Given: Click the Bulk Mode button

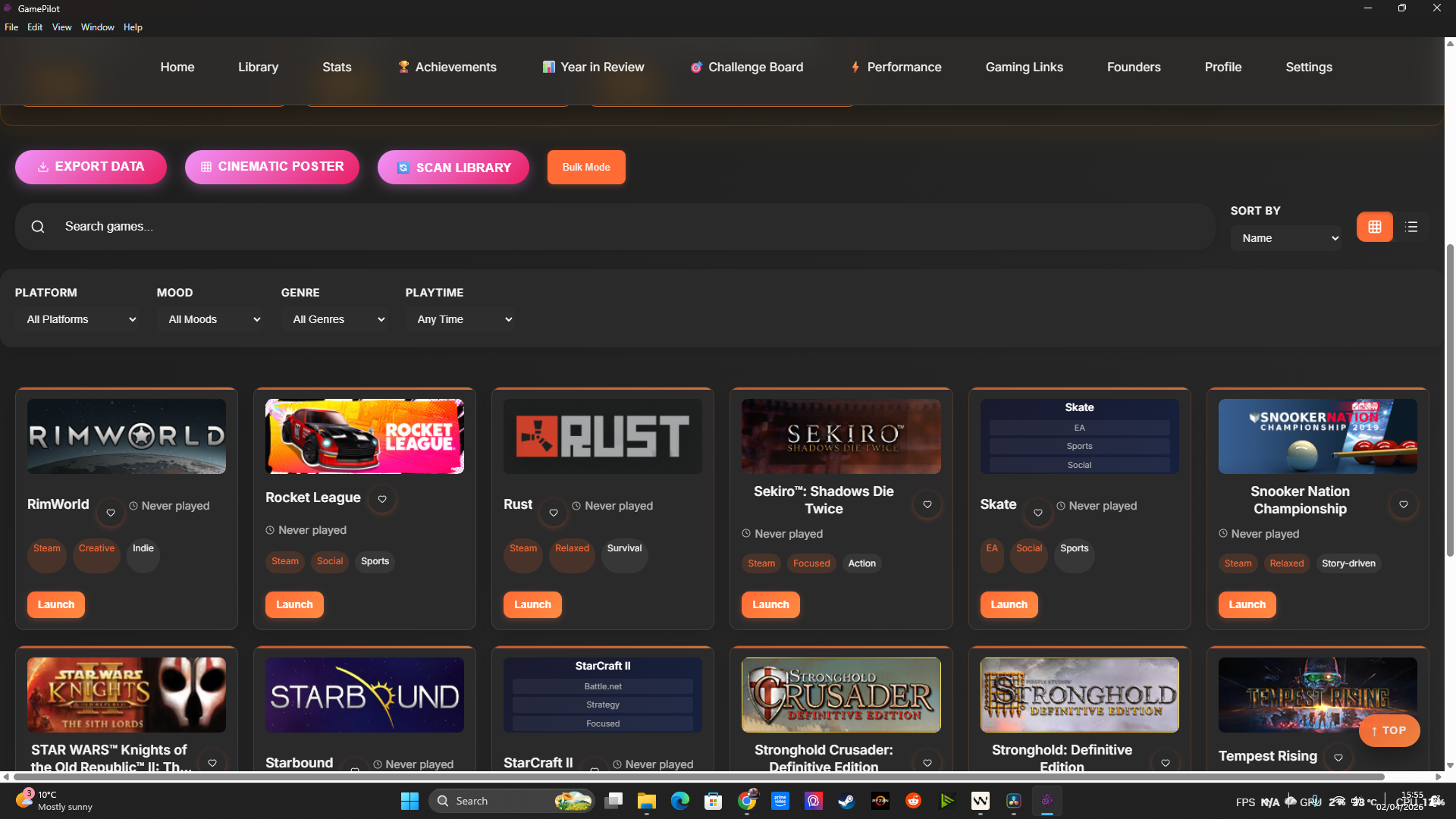Looking at the screenshot, I should tap(585, 167).
